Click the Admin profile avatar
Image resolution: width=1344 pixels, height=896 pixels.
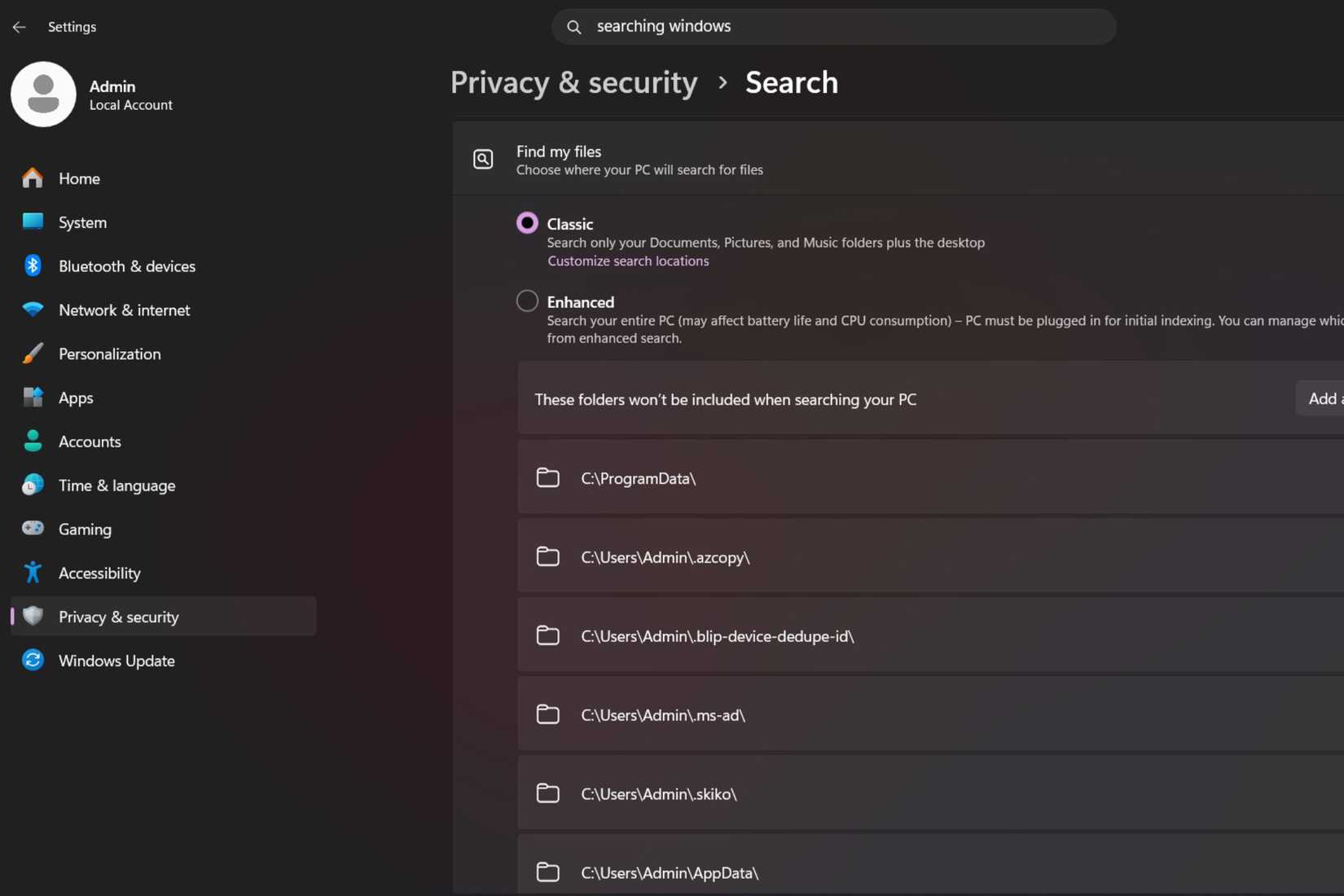[43, 94]
